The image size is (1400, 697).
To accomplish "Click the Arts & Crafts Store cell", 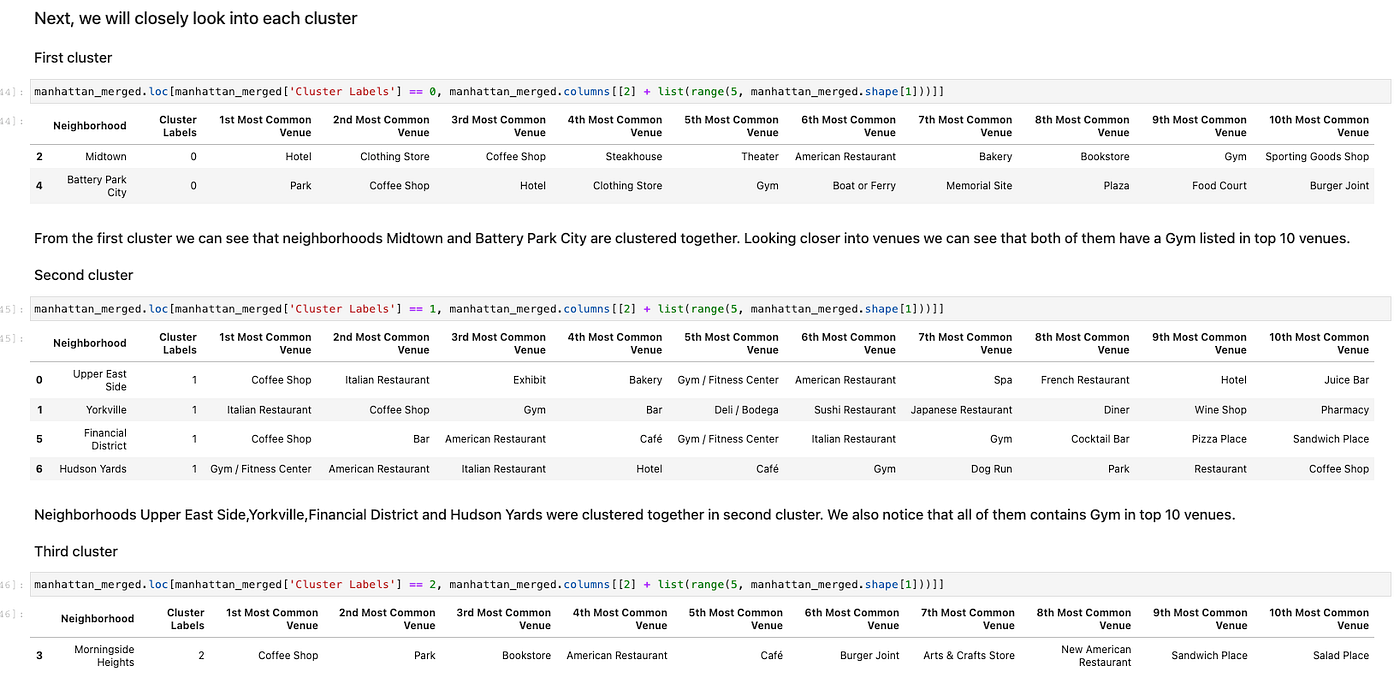I will coord(968,656).
